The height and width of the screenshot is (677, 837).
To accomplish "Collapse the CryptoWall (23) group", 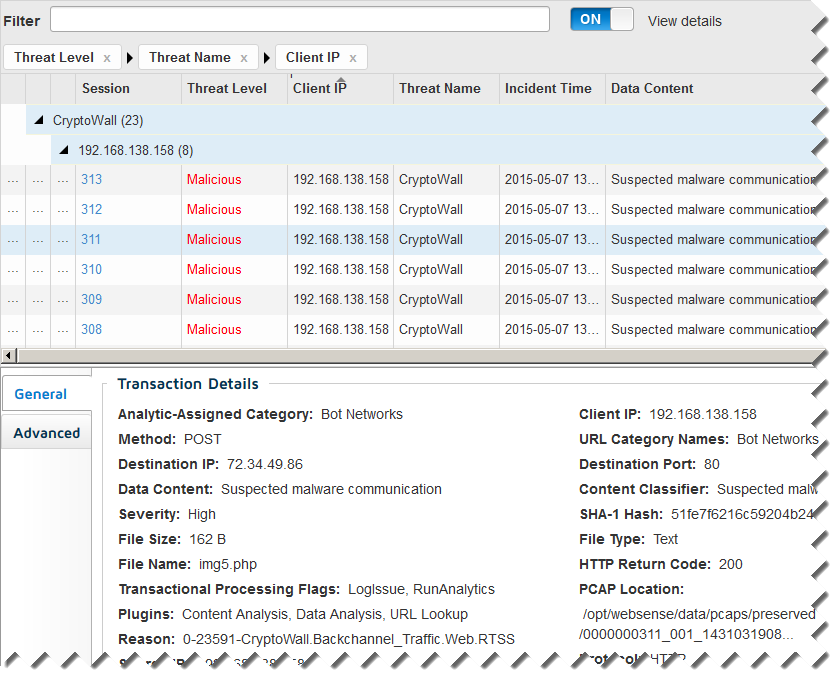I will click(39, 121).
